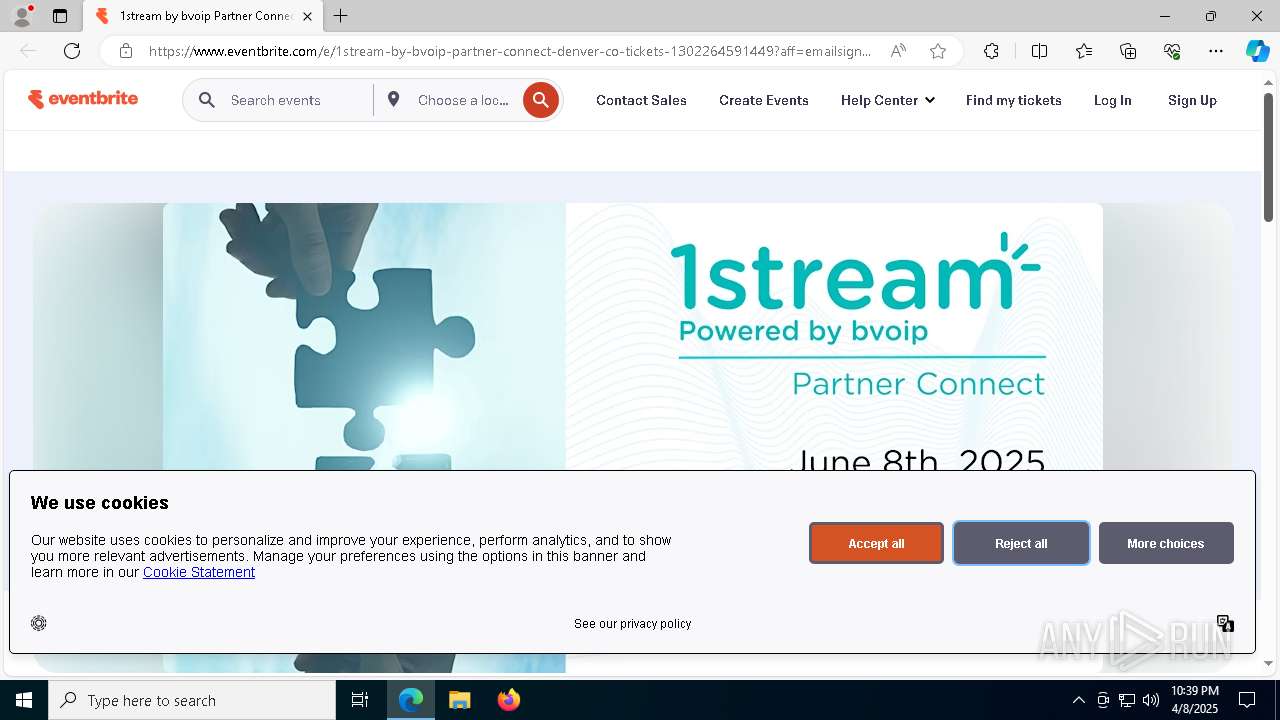The height and width of the screenshot is (720, 1280).
Task: Click the orange search button
Action: pos(540,100)
